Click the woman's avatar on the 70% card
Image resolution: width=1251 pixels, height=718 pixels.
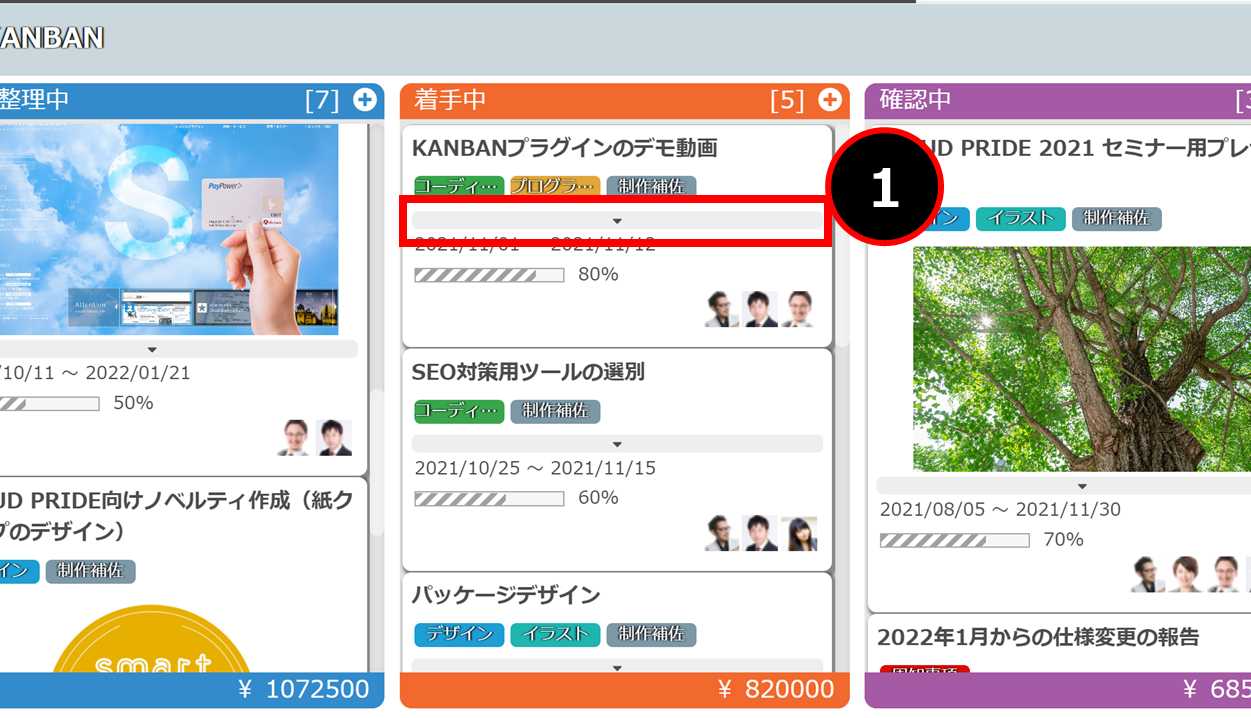click(x=1186, y=574)
